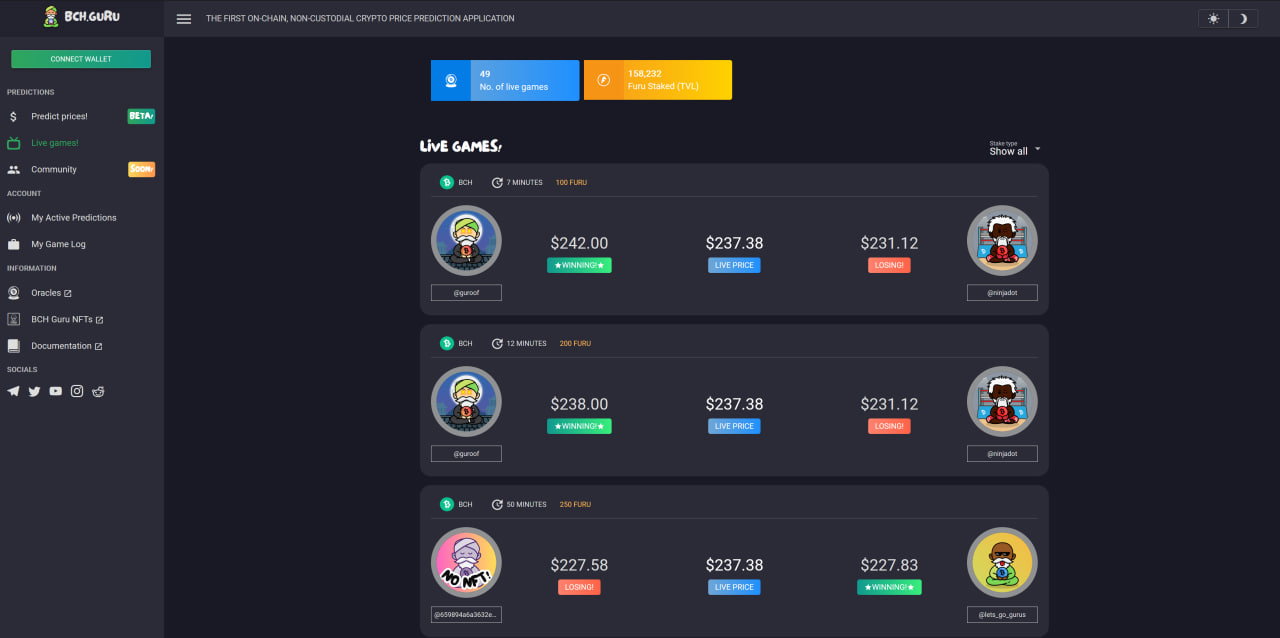1280x638 pixels.
Task: Open the Instagram social icon
Action: pos(77,391)
